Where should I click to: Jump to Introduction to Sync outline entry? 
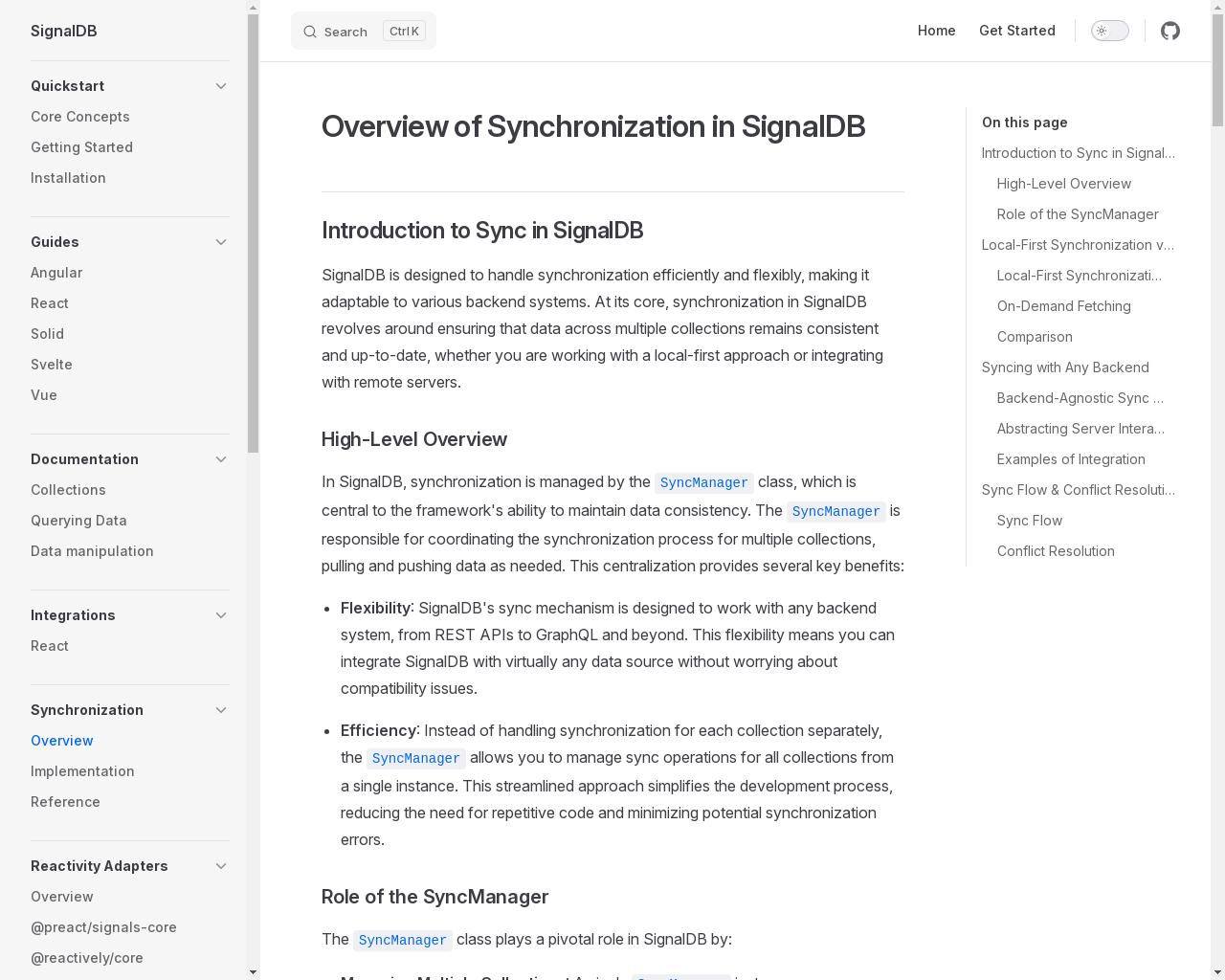click(x=1079, y=153)
